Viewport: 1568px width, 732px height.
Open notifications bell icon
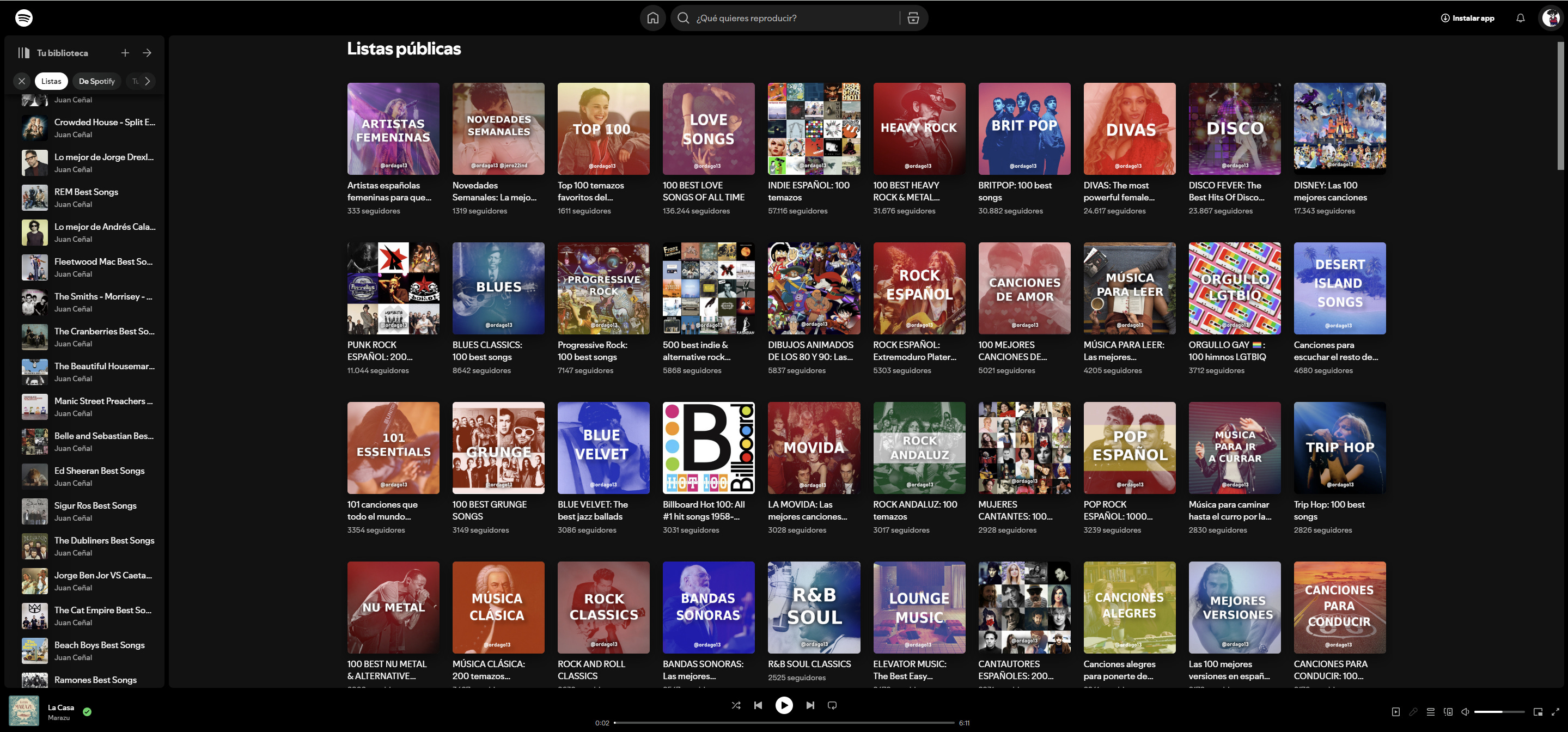[1520, 19]
